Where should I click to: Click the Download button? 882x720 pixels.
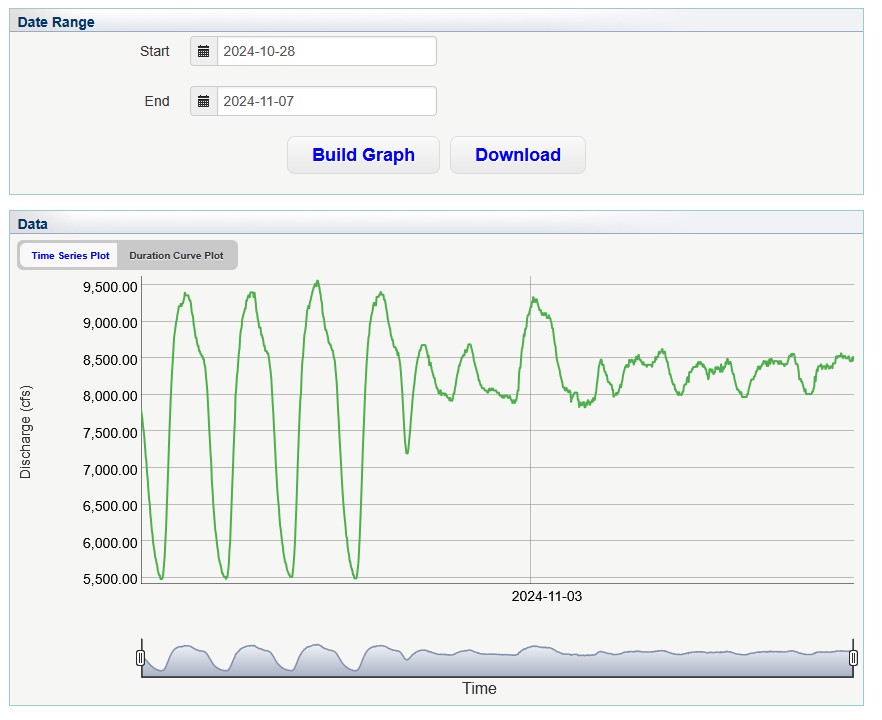(x=517, y=155)
